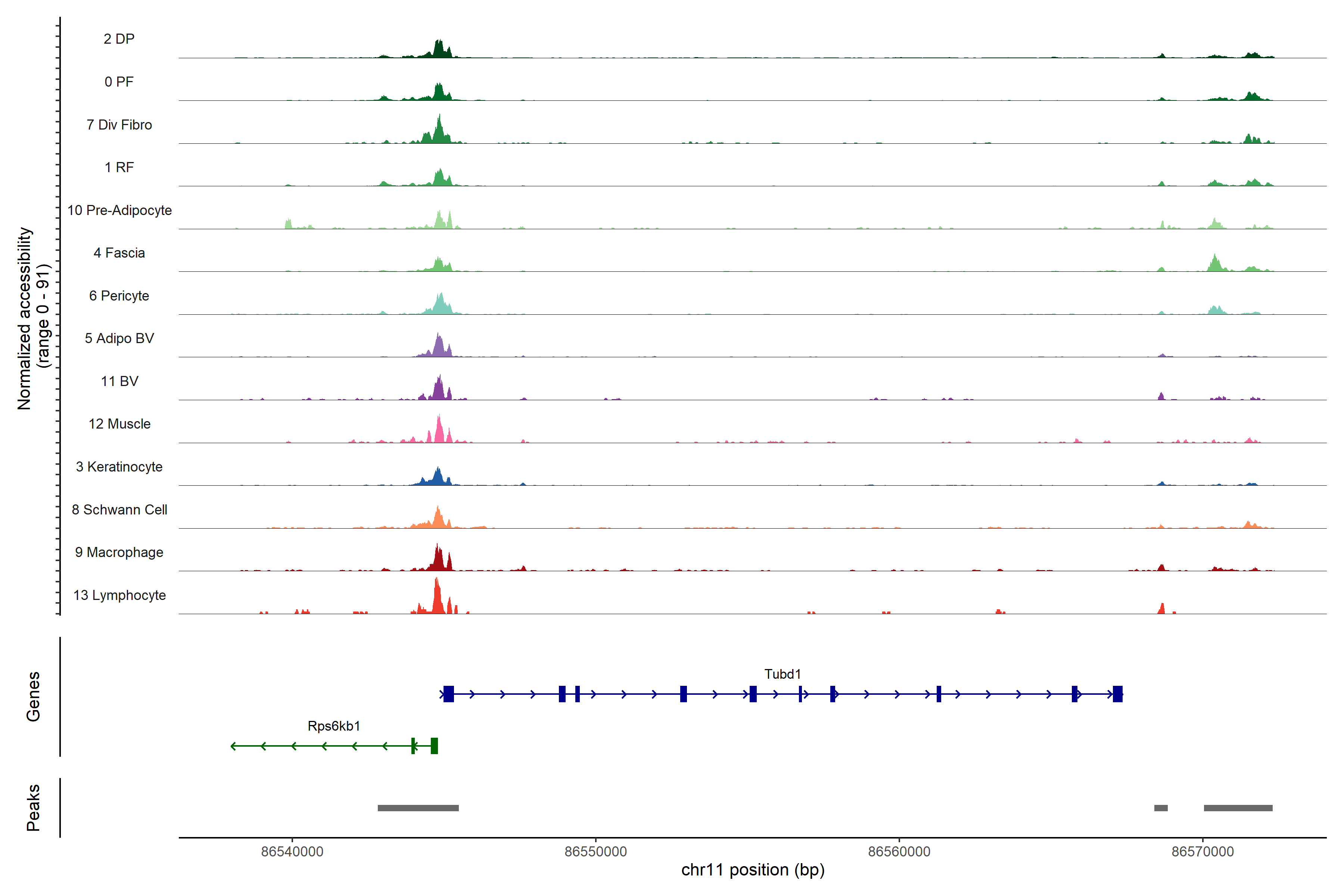Click the leftmost gray peak bar
1344x896 pixels.
(418, 808)
